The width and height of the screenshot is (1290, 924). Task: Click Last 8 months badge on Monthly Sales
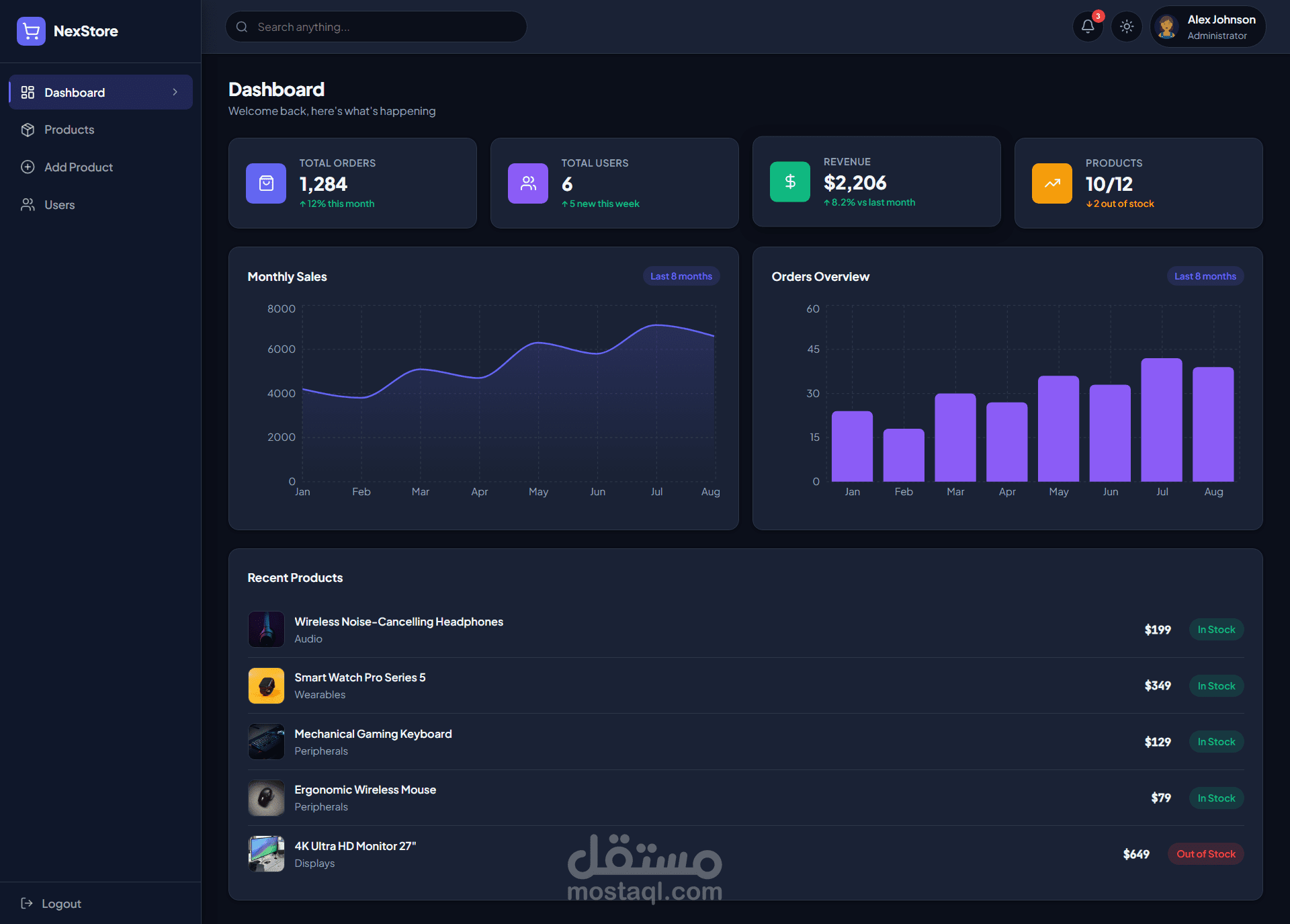681,276
